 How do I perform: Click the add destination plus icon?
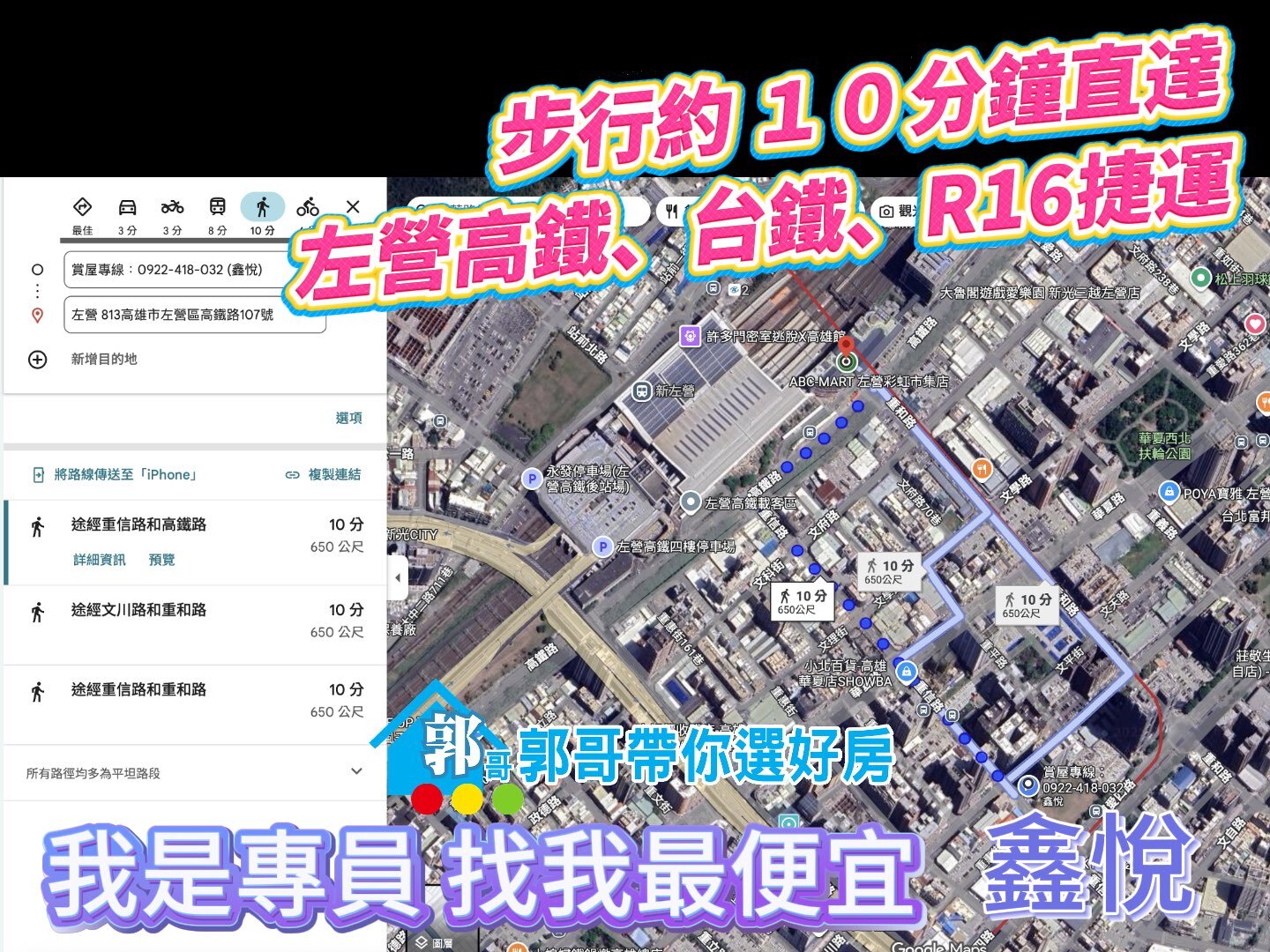tap(37, 360)
